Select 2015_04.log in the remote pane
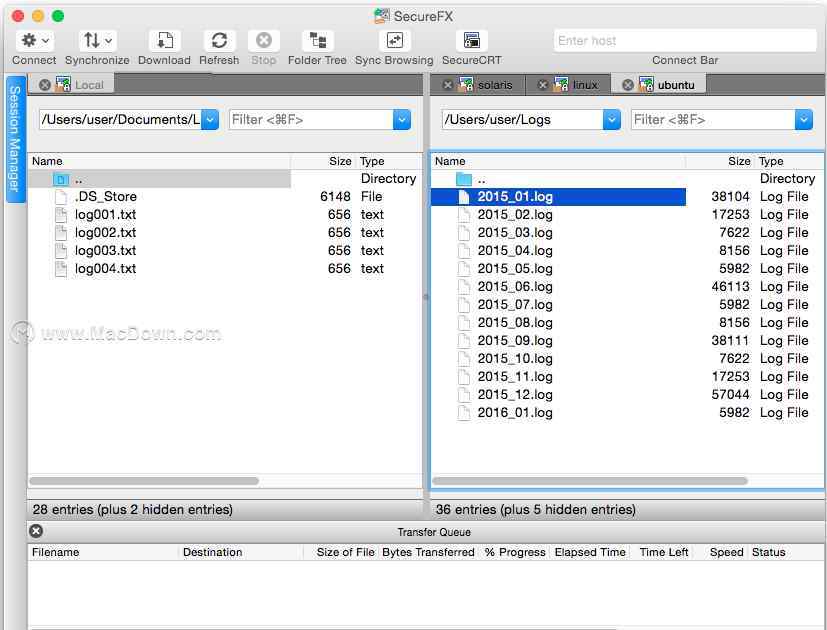Viewport: 827px width, 630px height. pyautogui.click(x=515, y=251)
